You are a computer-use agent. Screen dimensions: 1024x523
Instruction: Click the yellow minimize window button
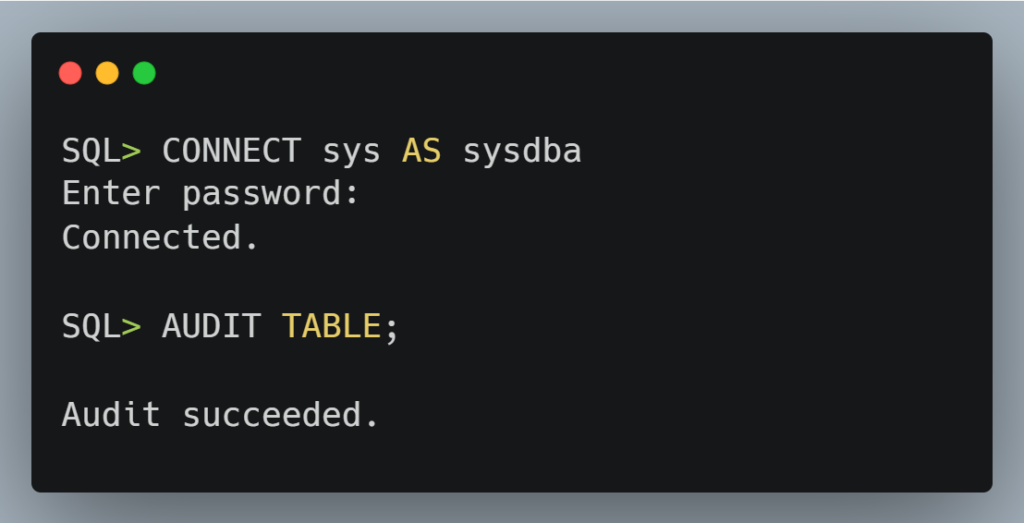(107, 73)
